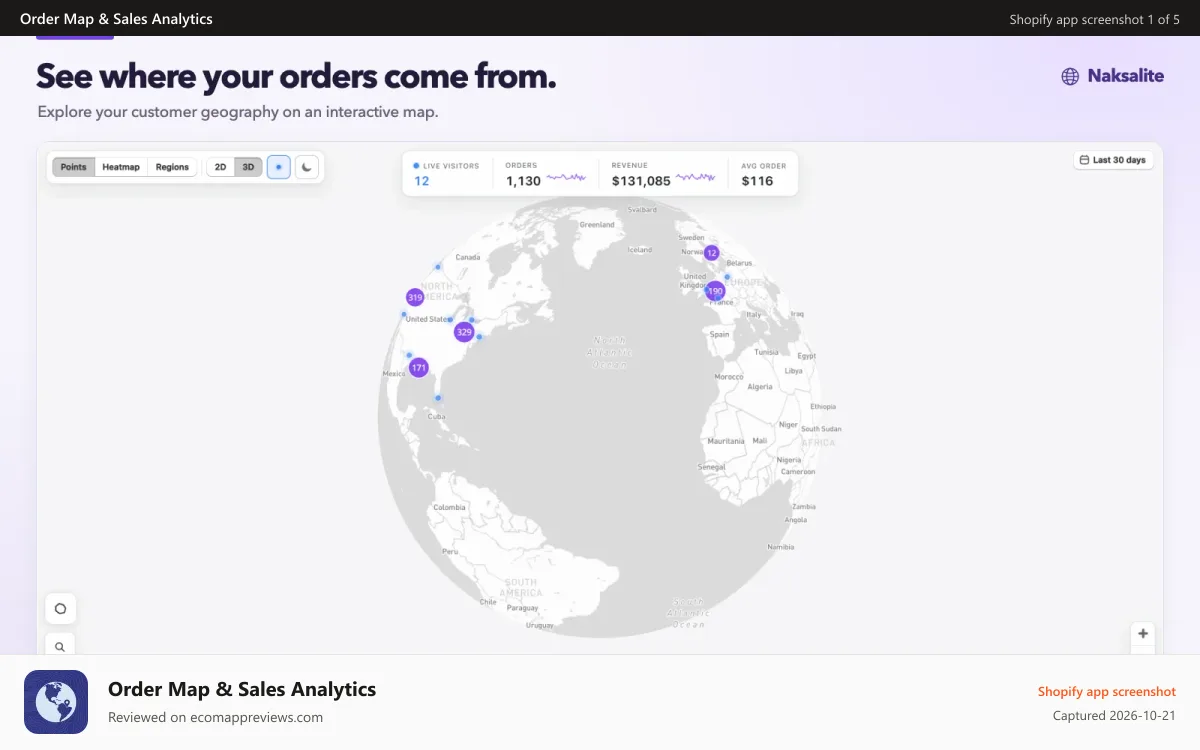Click the 329 orders cluster marker

463,332
